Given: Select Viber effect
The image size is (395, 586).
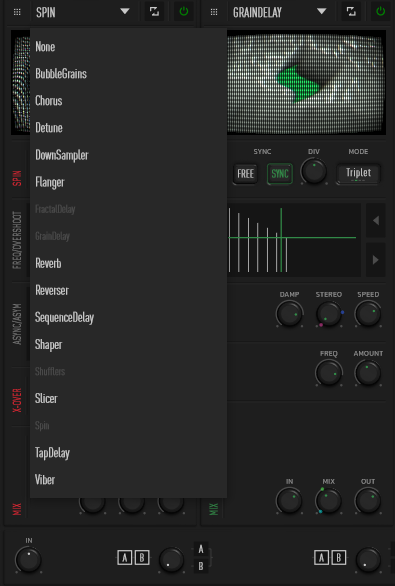Looking at the screenshot, I should (x=128, y=480).
